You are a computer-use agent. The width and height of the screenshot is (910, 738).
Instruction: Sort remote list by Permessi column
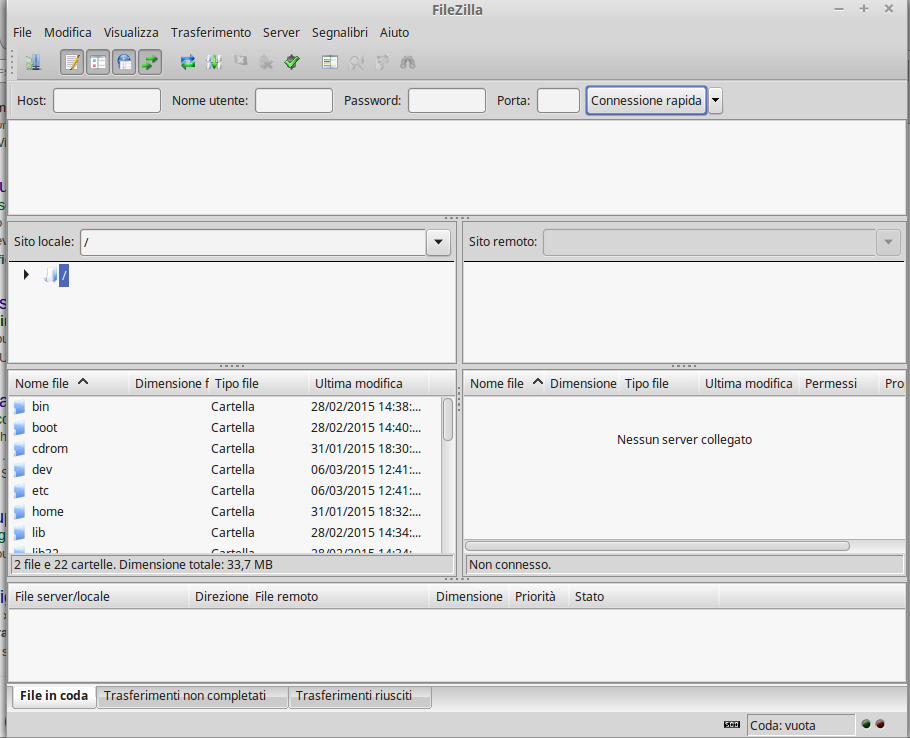click(838, 384)
